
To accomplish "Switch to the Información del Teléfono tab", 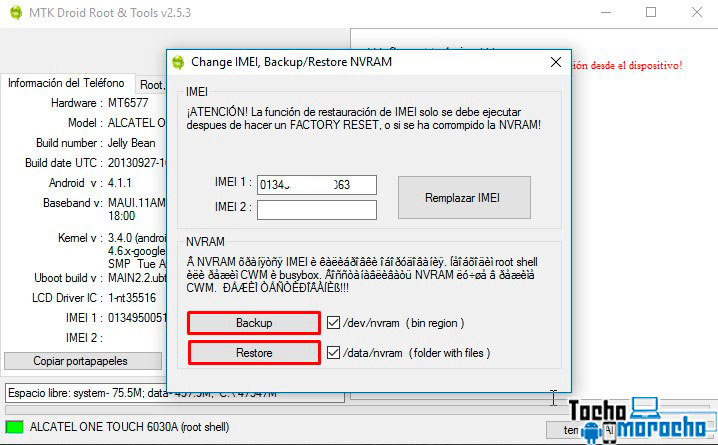I will 66,83.
